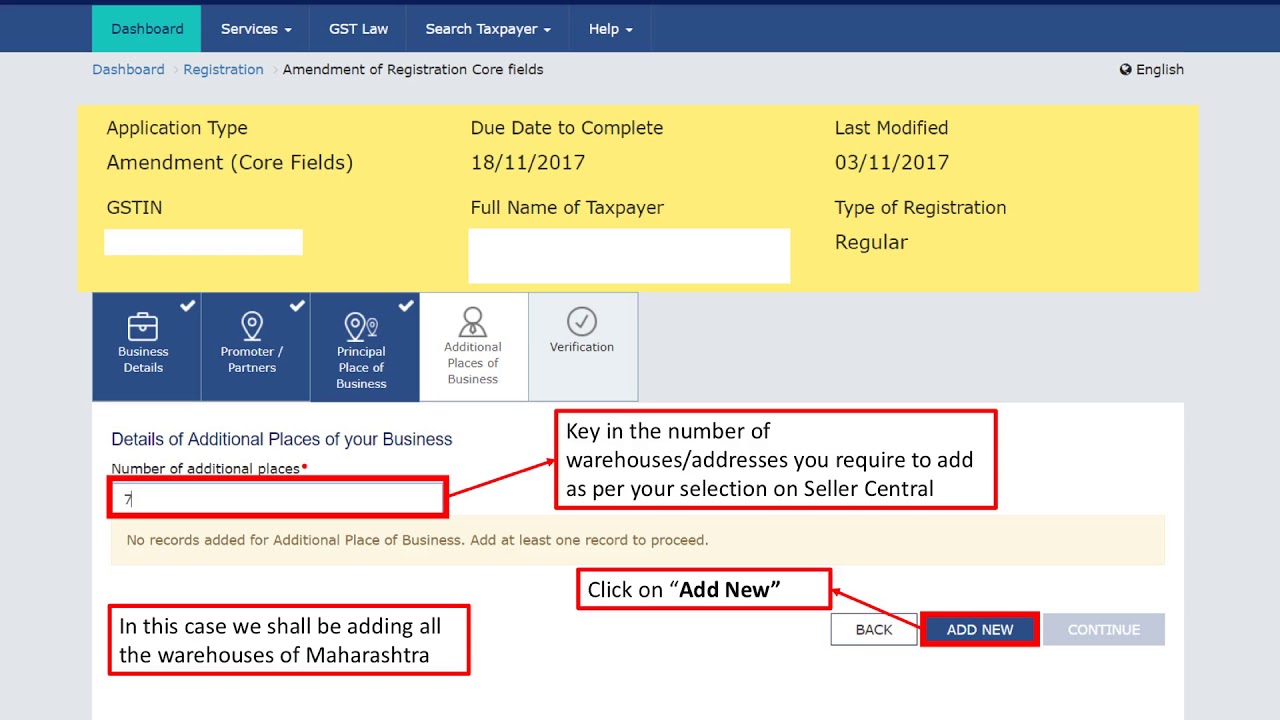Click the greyed-out CONTINUE button
Screen dimensions: 1280x720
[1103, 630]
